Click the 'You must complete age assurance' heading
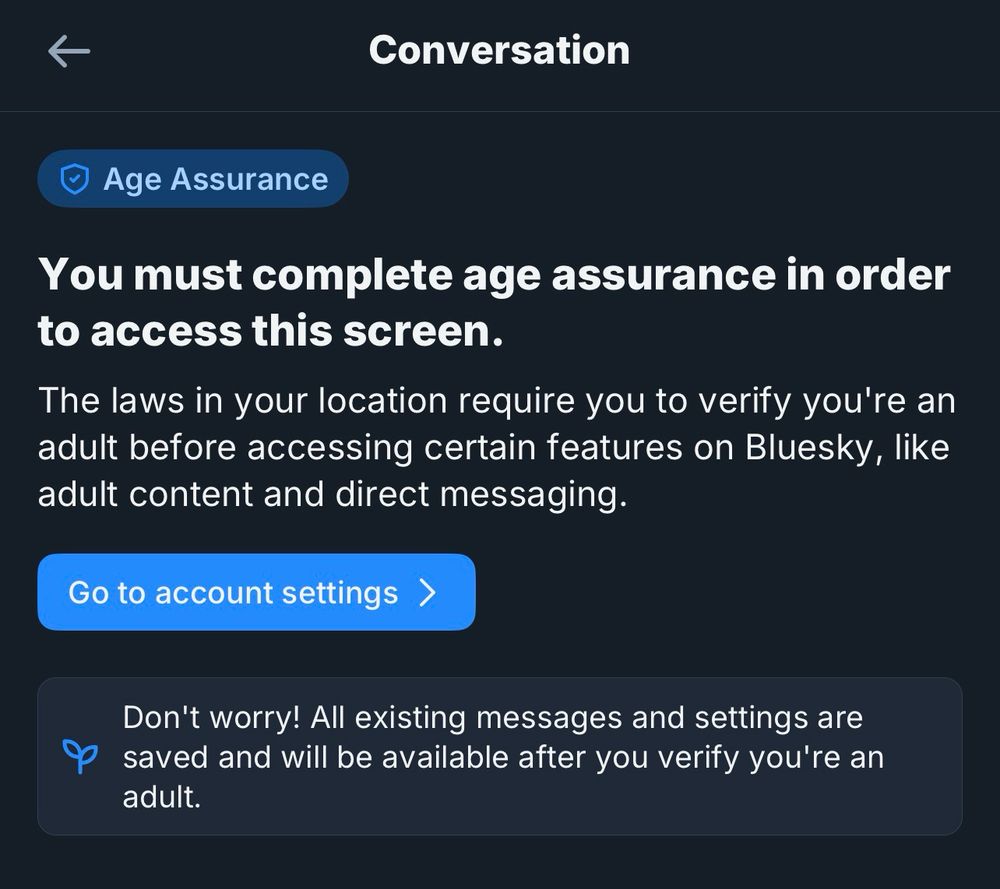This screenshot has width=1000, height=889. tap(494, 275)
